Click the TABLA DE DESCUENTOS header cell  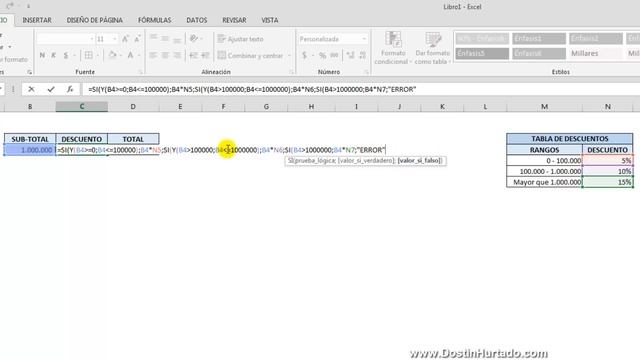tap(570, 139)
